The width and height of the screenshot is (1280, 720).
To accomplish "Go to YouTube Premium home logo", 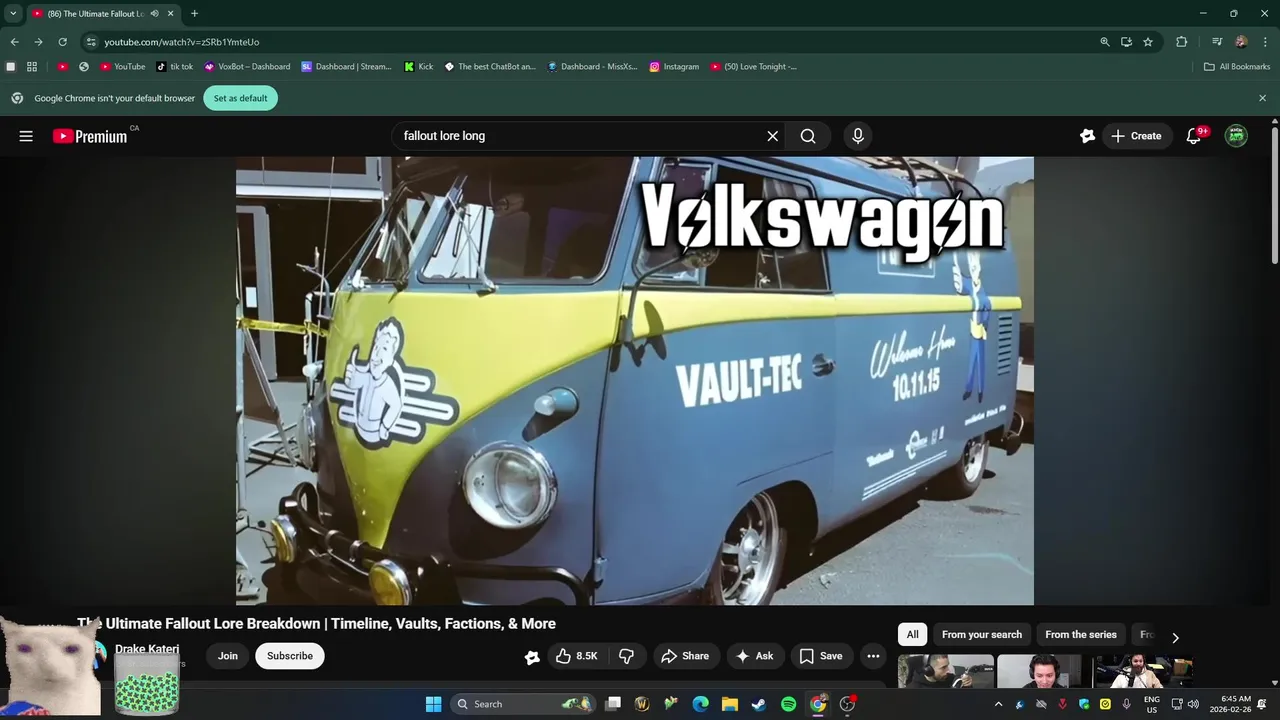I will coord(90,136).
